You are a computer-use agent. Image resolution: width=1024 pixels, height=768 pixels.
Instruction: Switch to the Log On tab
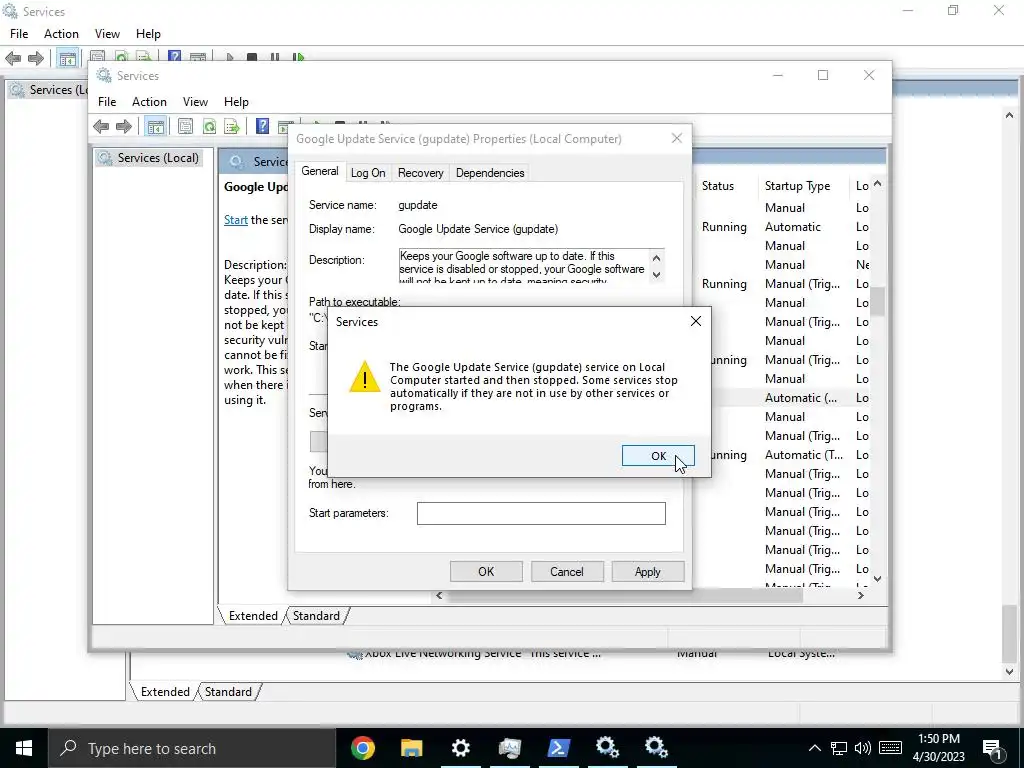(368, 173)
